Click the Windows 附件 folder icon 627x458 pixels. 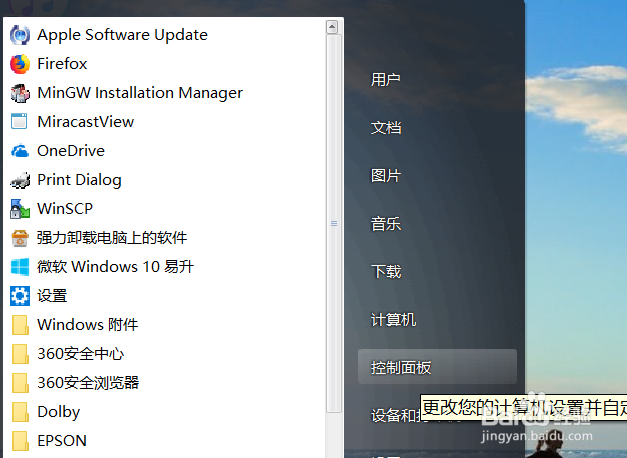click(x=20, y=325)
